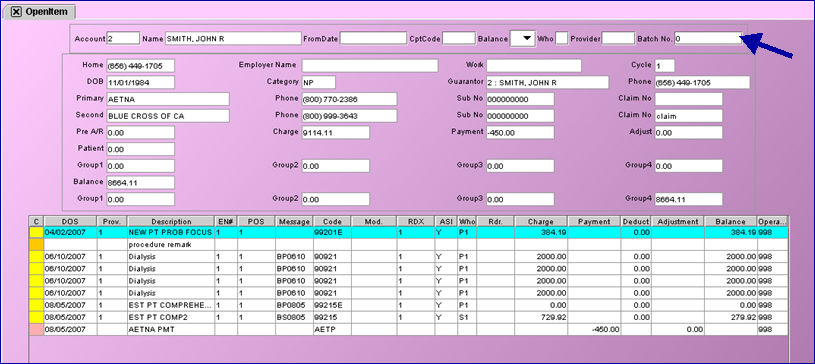Click the Who filter box
The height and width of the screenshot is (364, 815).
pyautogui.click(x=561, y=38)
